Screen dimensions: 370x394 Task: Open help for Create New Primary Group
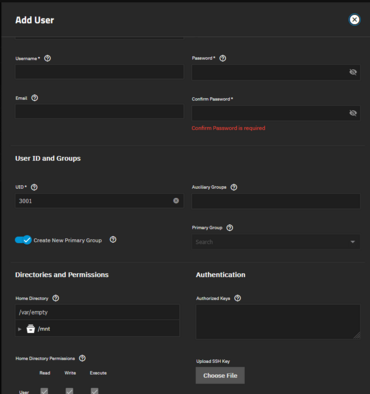click(113, 240)
